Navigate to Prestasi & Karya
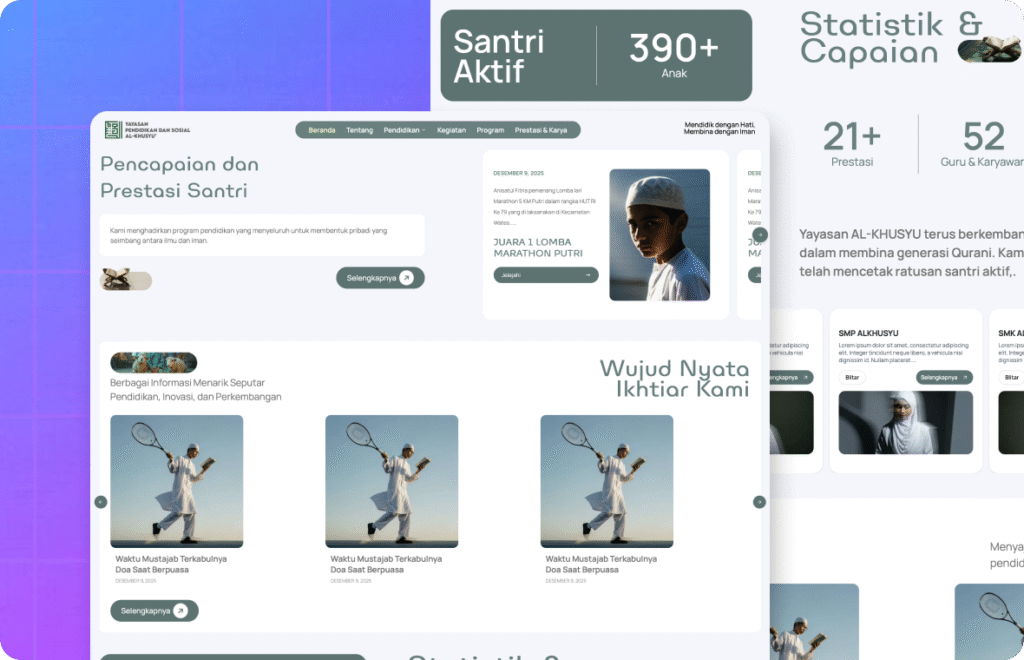This screenshot has height=660, width=1024. coord(540,130)
